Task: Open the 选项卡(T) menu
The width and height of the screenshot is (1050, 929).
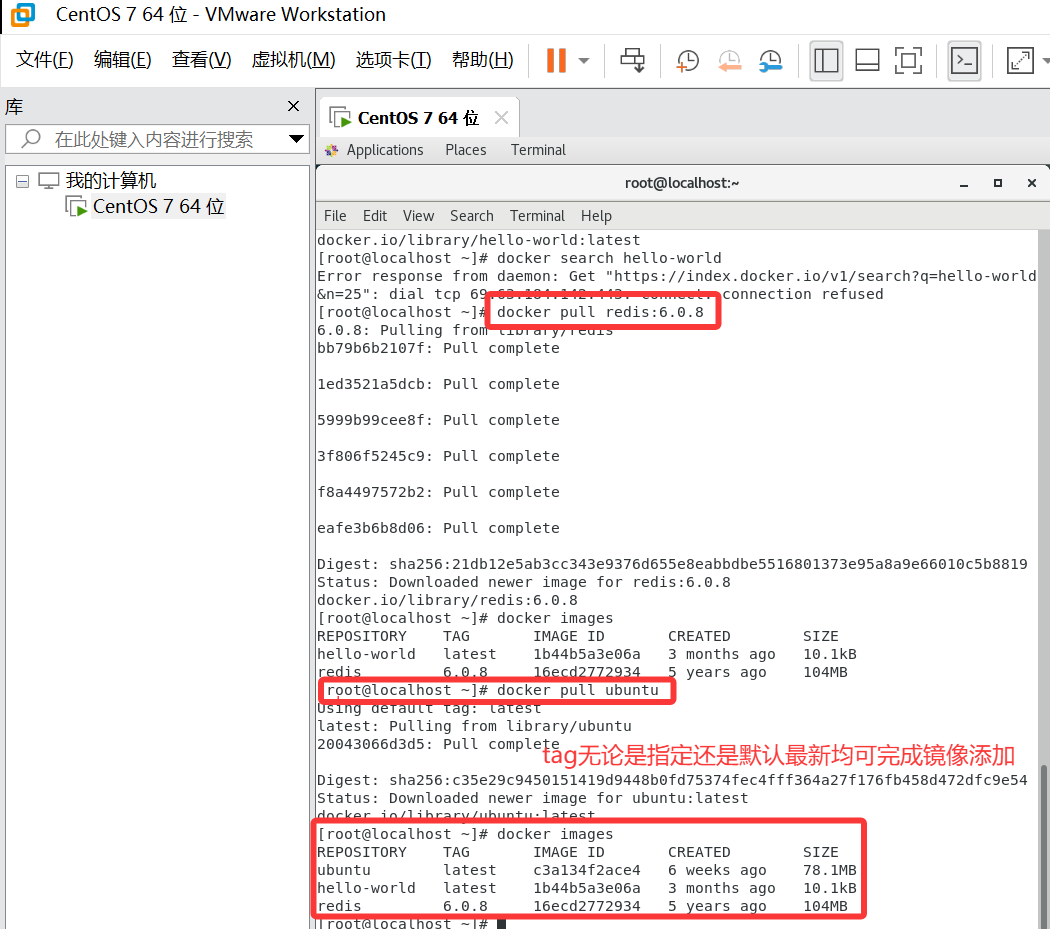Action: pos(393,60)
